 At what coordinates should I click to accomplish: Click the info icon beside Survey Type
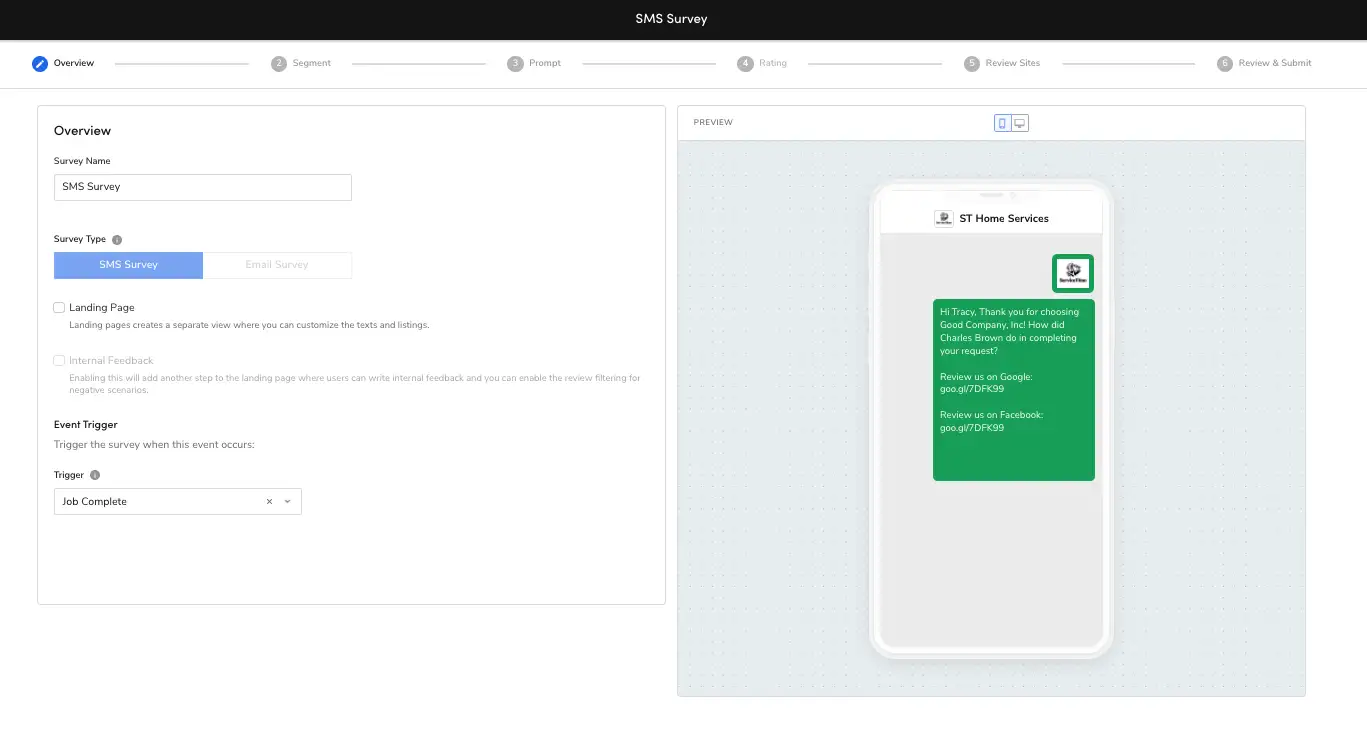tap(117, 239)
